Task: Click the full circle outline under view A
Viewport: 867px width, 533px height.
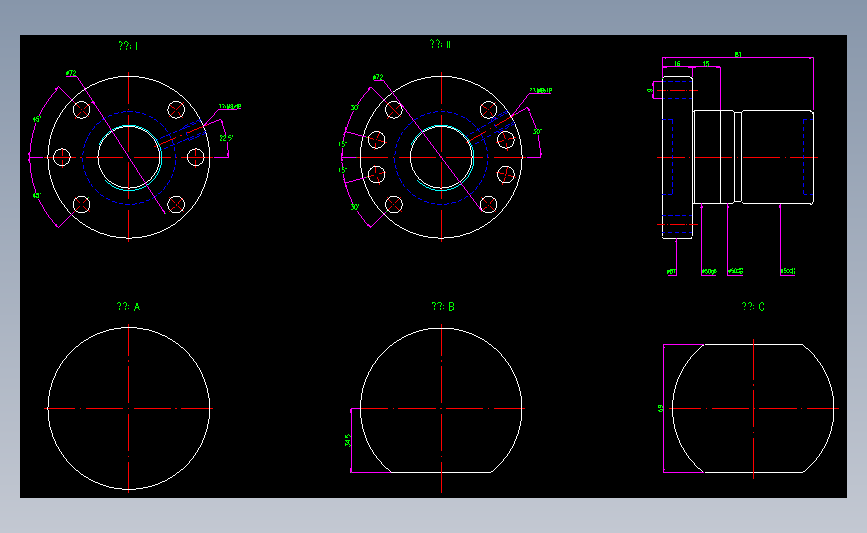Action: [x=129, y=408]
